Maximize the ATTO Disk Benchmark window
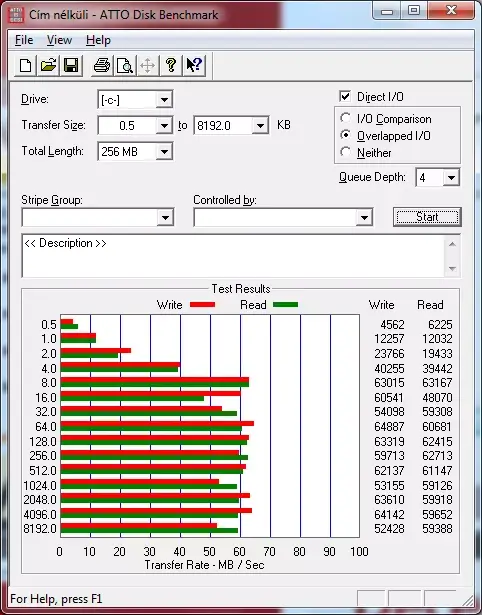The width and height of the screenshot is (482, 615). (x=414, y=11)
